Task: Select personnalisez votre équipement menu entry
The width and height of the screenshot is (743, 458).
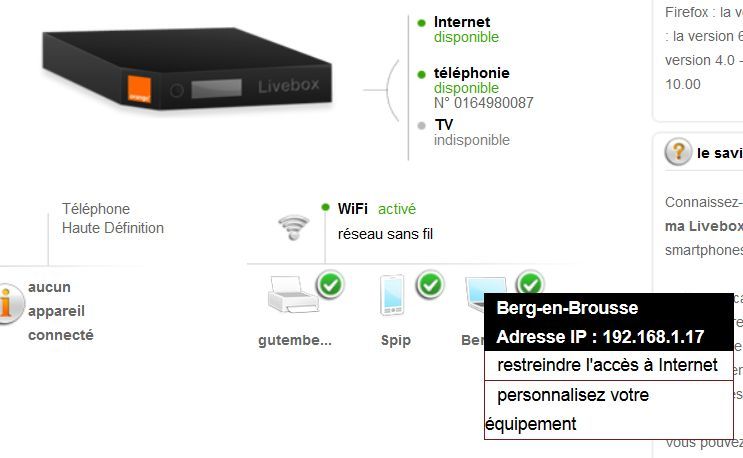Action: [x=608, y=410]
